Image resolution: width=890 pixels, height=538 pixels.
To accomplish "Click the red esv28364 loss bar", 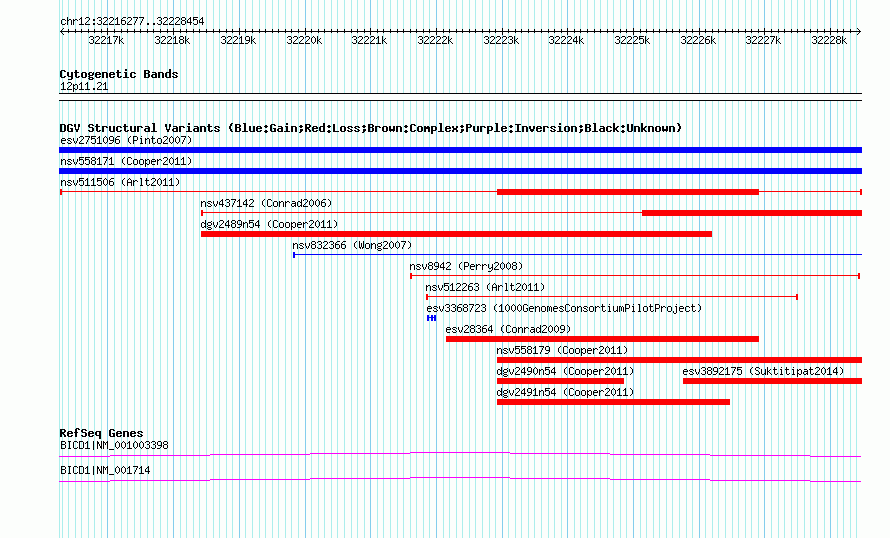I will point(602,339).
